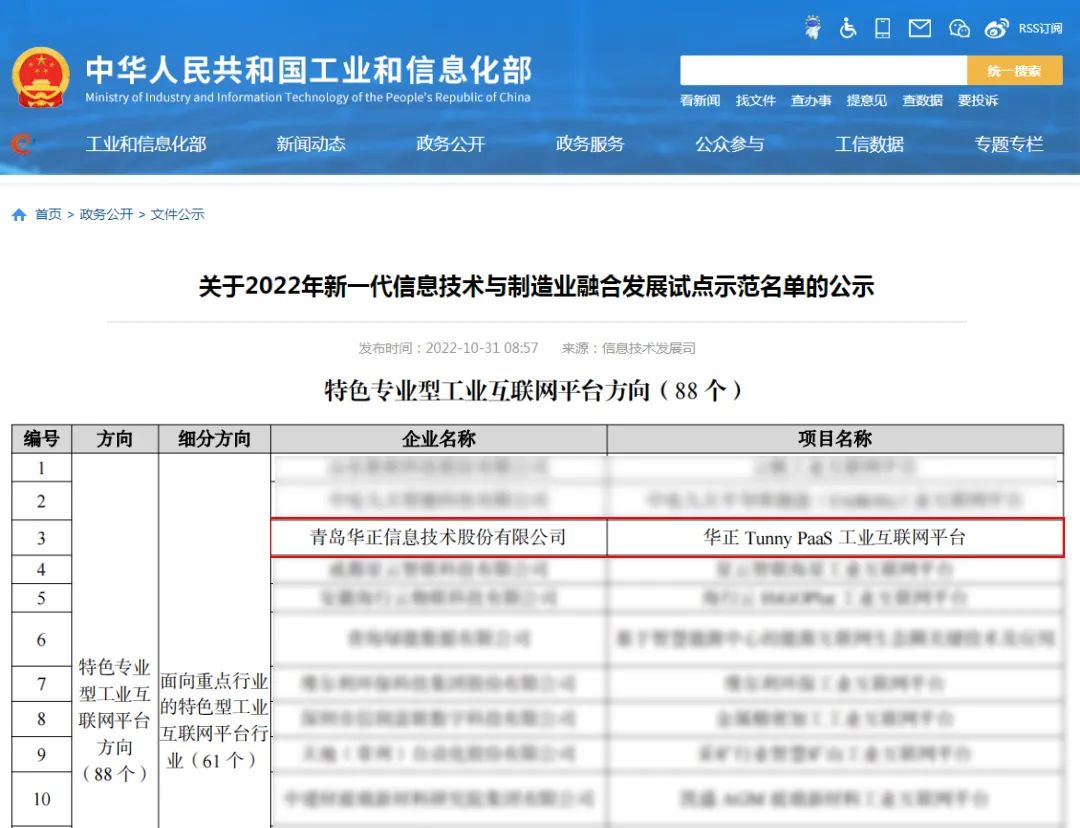The image size is (1080, 828).
Task: Select 政务公开 in the main navigation bar
Action: click(450, 144)
